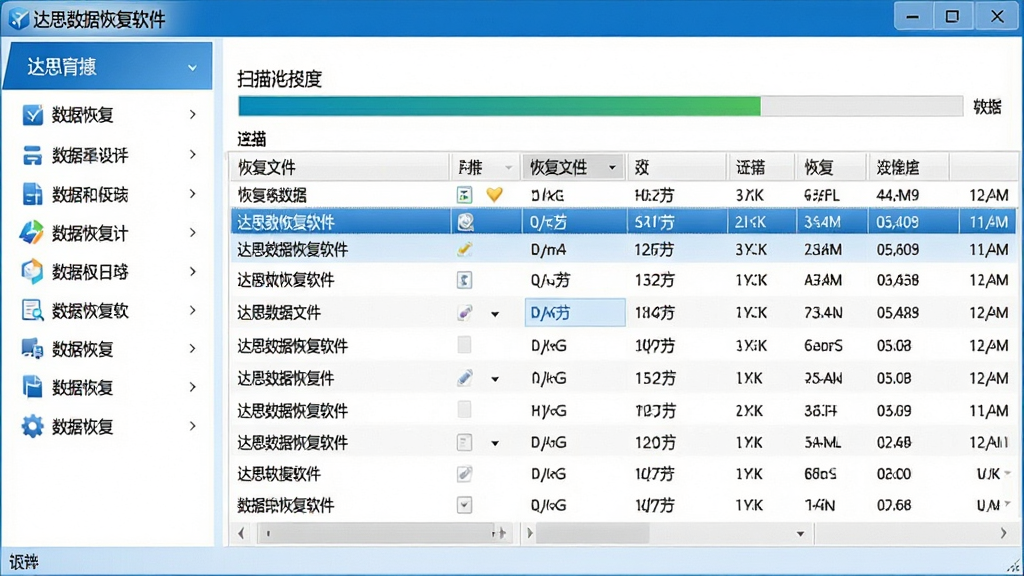Click the 达思数据文件 row name
The width and height of the screenshot is (1024, 576).
(x=279, y=313)
